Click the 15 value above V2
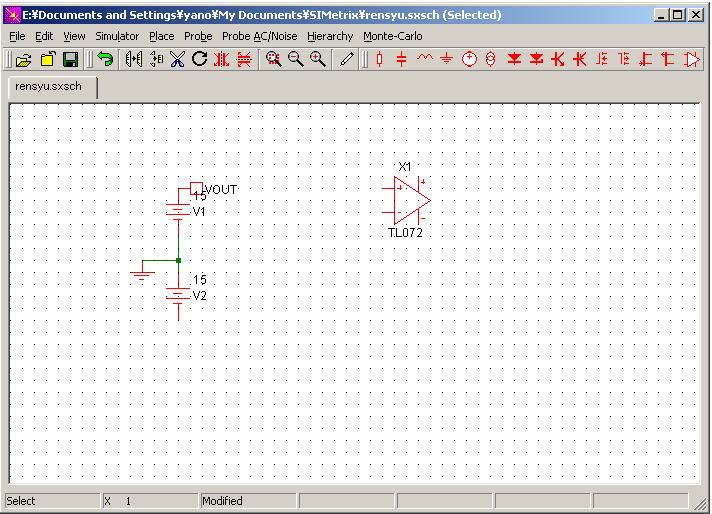712x514 pixels. click(x=200, y=280)
